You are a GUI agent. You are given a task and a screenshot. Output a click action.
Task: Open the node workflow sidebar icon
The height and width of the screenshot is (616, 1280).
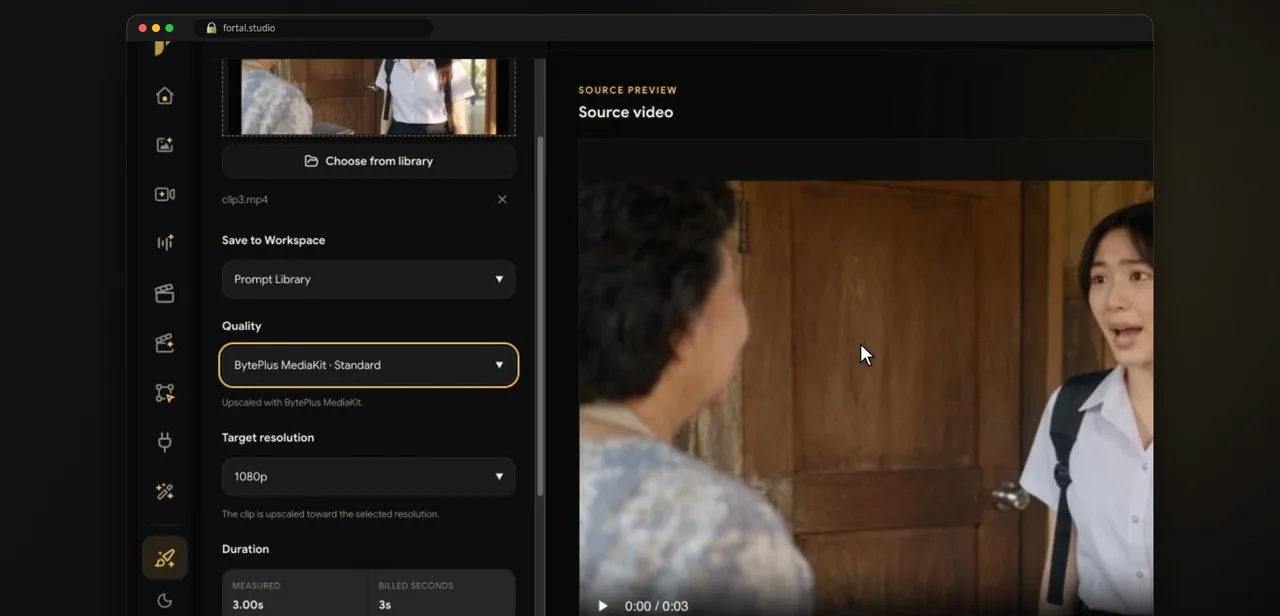[165, 393]
